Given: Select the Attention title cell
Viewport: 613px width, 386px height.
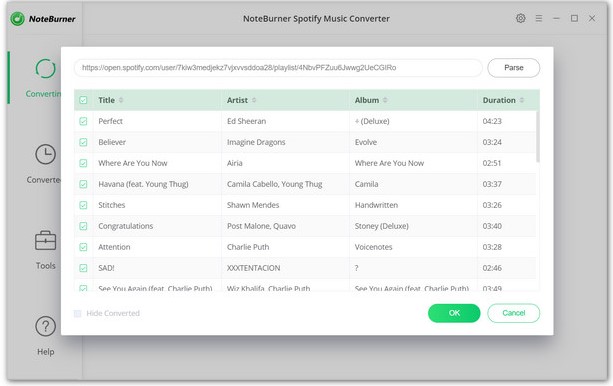Looking at the screenshot, I should click(157, 247).
